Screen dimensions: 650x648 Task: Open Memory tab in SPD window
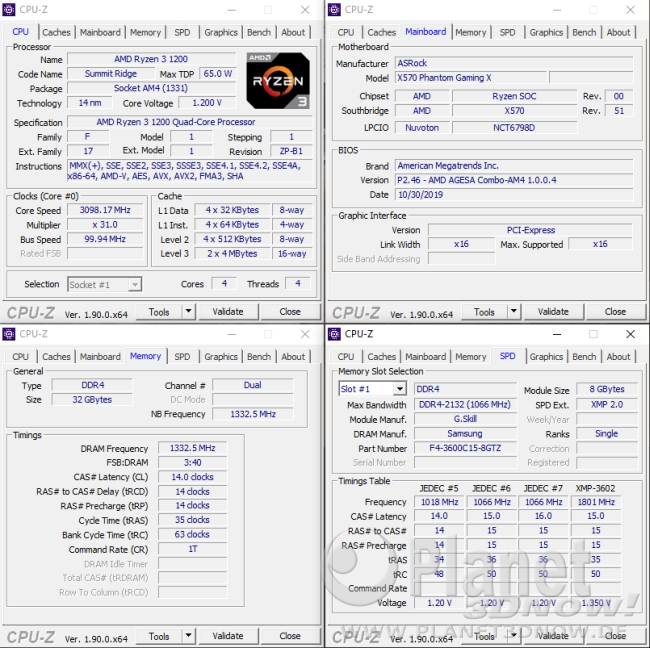(471, 357)
